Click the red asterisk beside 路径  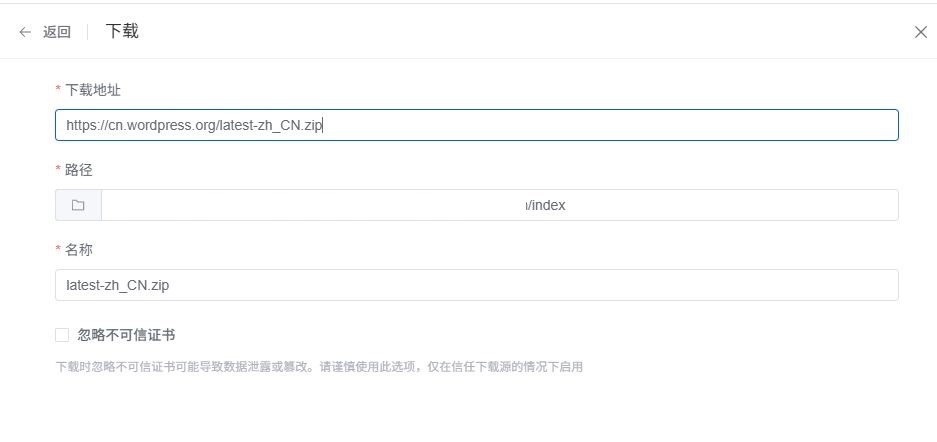point(59,170)
